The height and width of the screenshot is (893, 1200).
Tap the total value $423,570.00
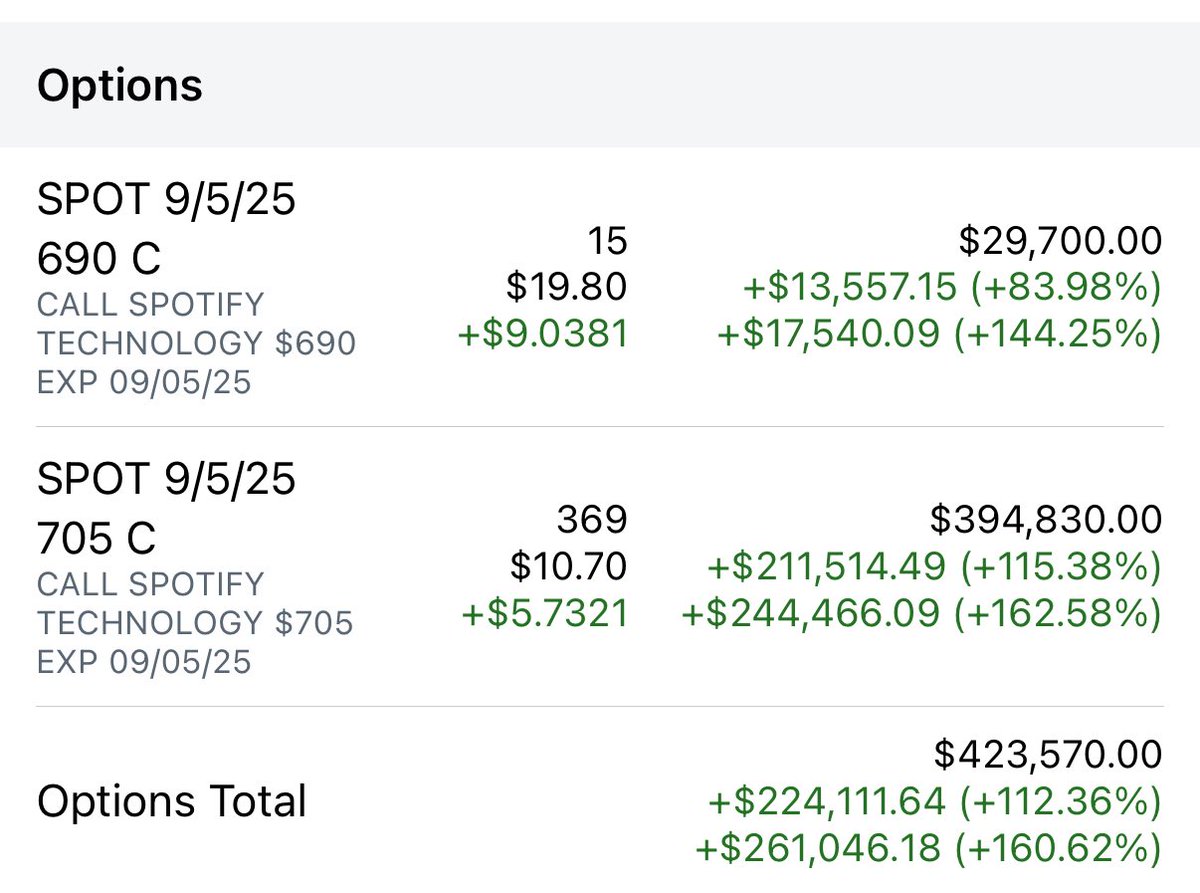(1048, 754)
